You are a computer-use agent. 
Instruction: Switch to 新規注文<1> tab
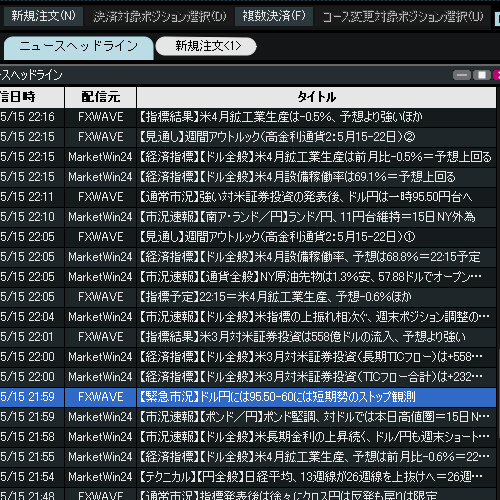(x=206, y=46)
